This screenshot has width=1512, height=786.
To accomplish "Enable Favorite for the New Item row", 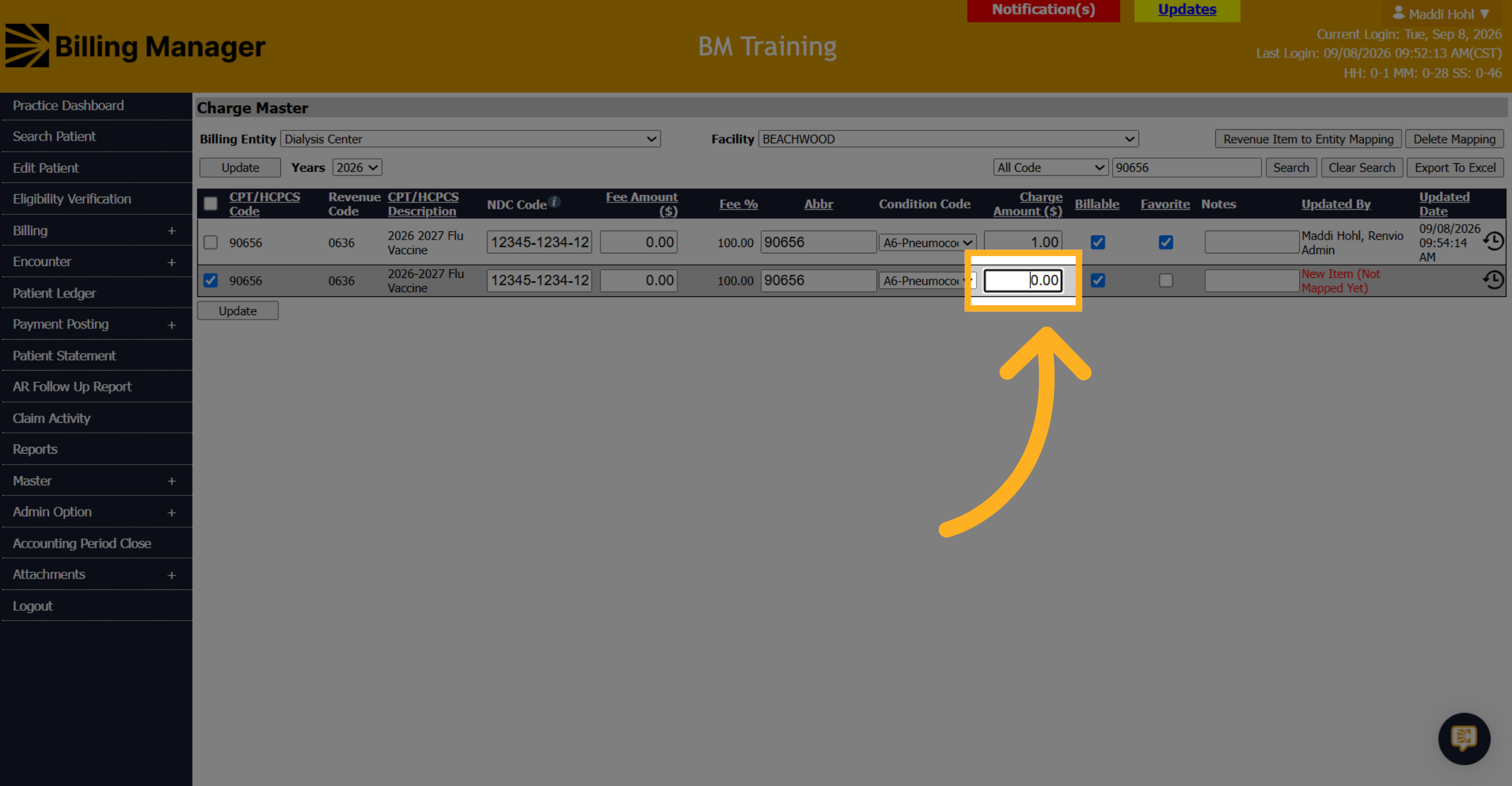I will (1166, 280).
